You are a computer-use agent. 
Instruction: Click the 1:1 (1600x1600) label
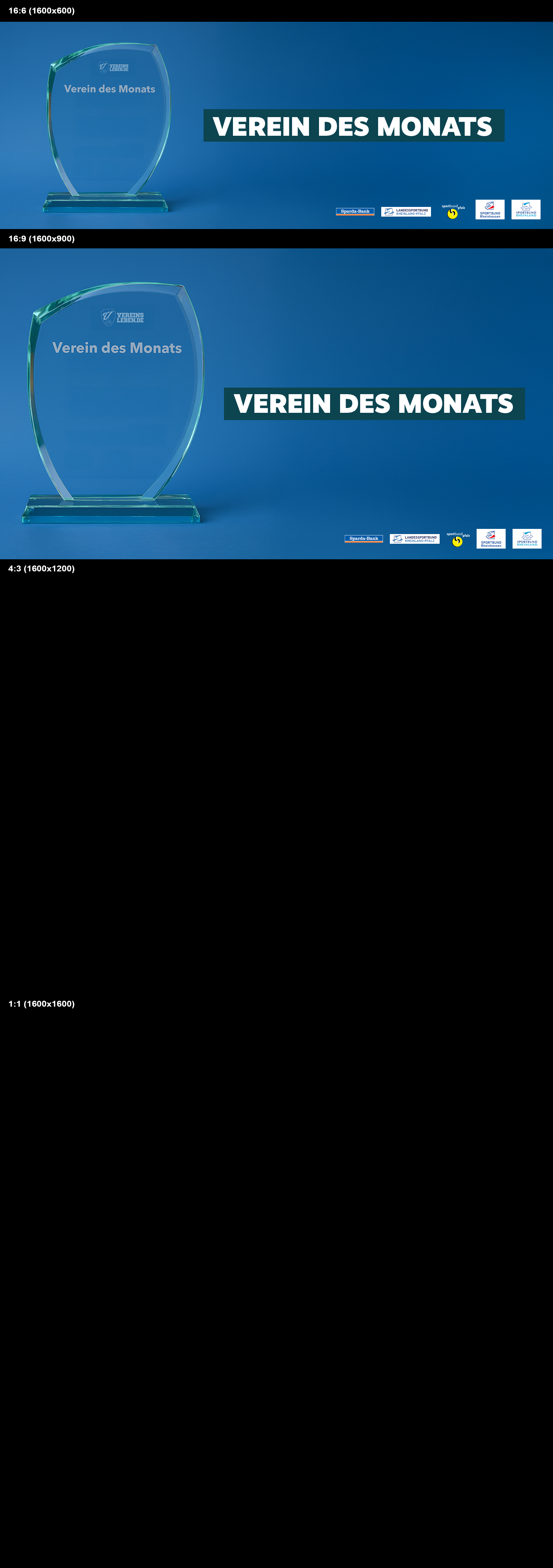point(41,1004)
